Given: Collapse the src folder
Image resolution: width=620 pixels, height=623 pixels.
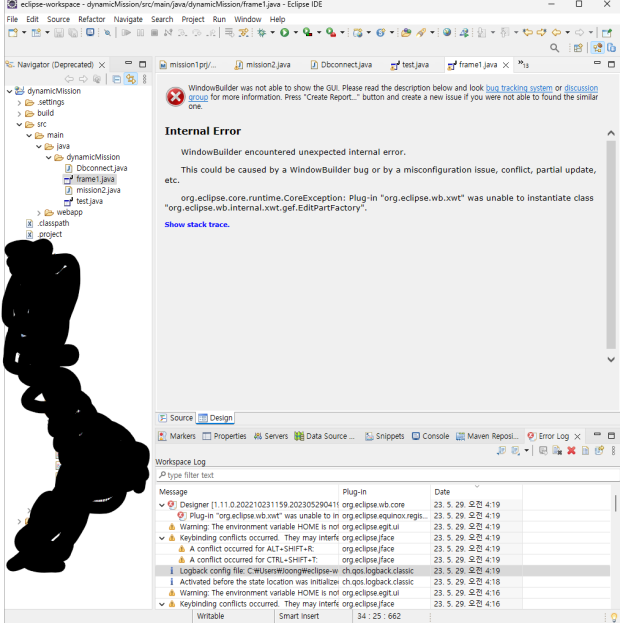Looking at the screenshot, I should pyautogui.click(x=19, y=124).
